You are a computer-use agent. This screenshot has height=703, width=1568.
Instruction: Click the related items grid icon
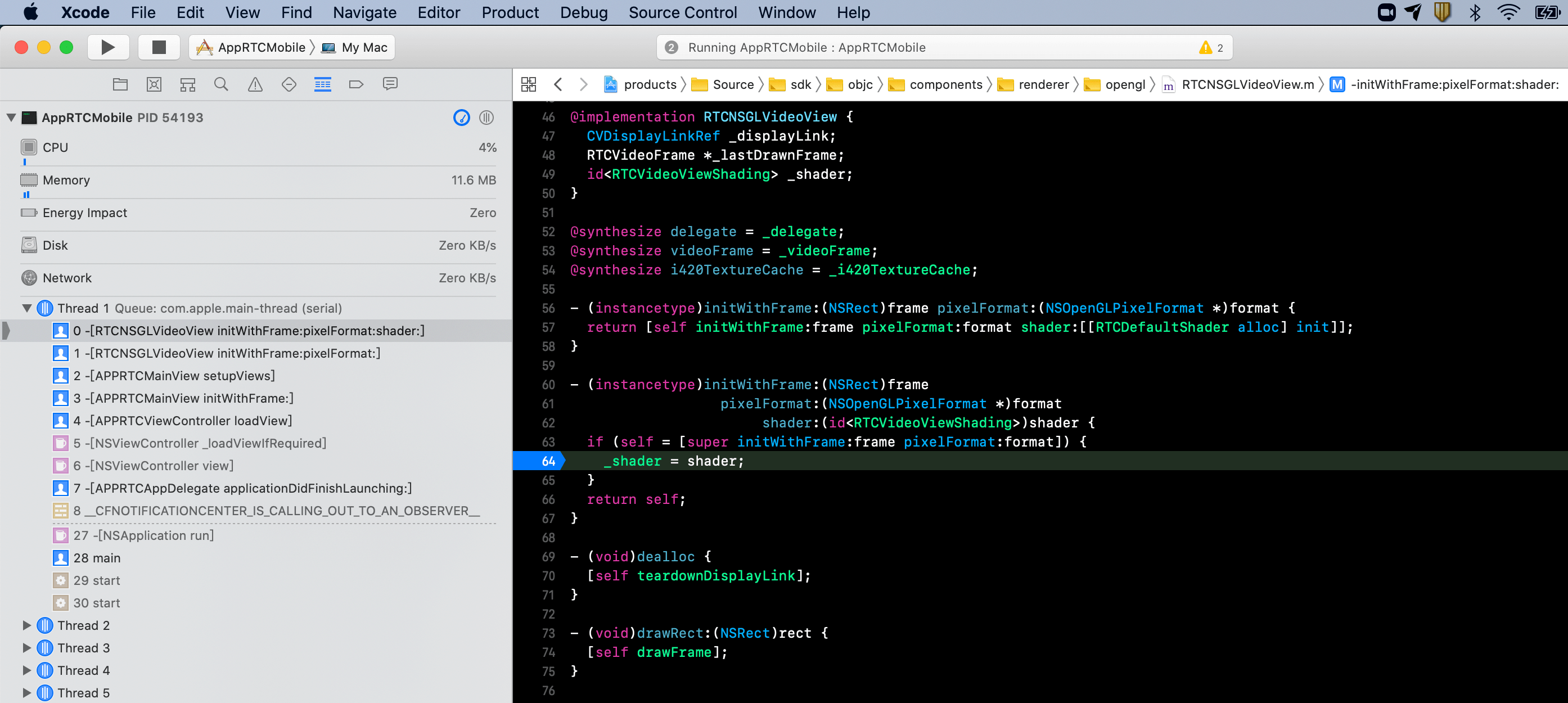tap(528, 84)
